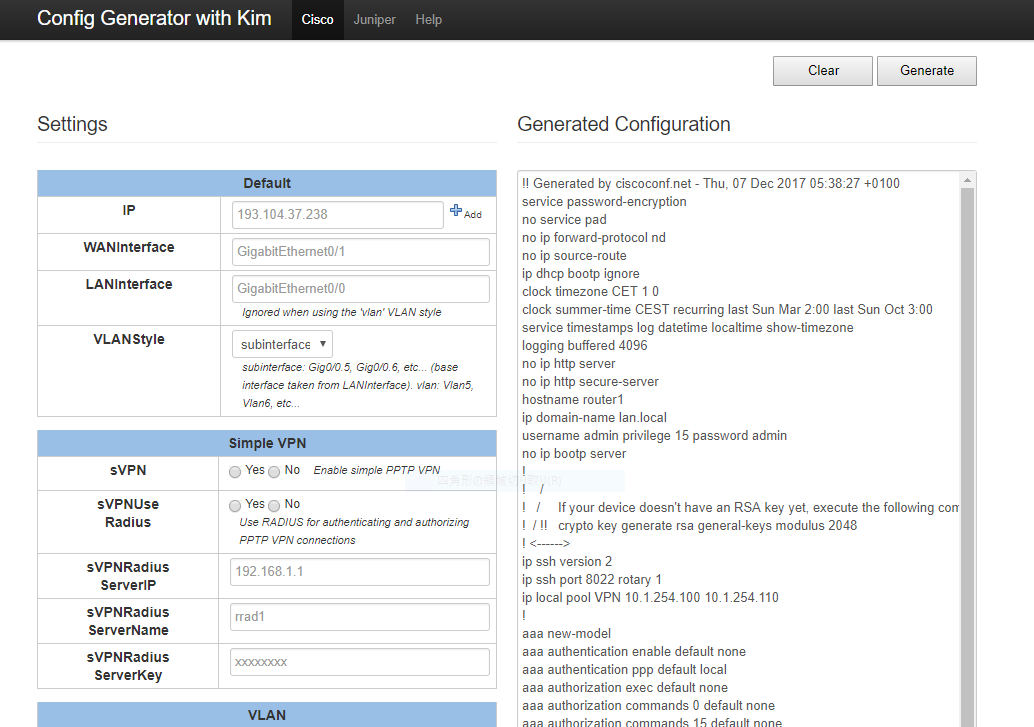Switch to the Juniper tab

[x=374, y=19]
